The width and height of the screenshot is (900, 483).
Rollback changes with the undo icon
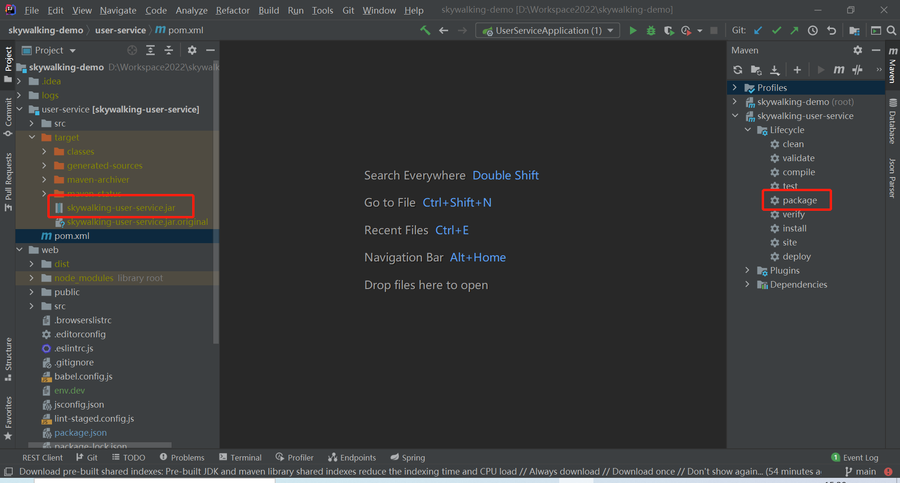(831, 30)
